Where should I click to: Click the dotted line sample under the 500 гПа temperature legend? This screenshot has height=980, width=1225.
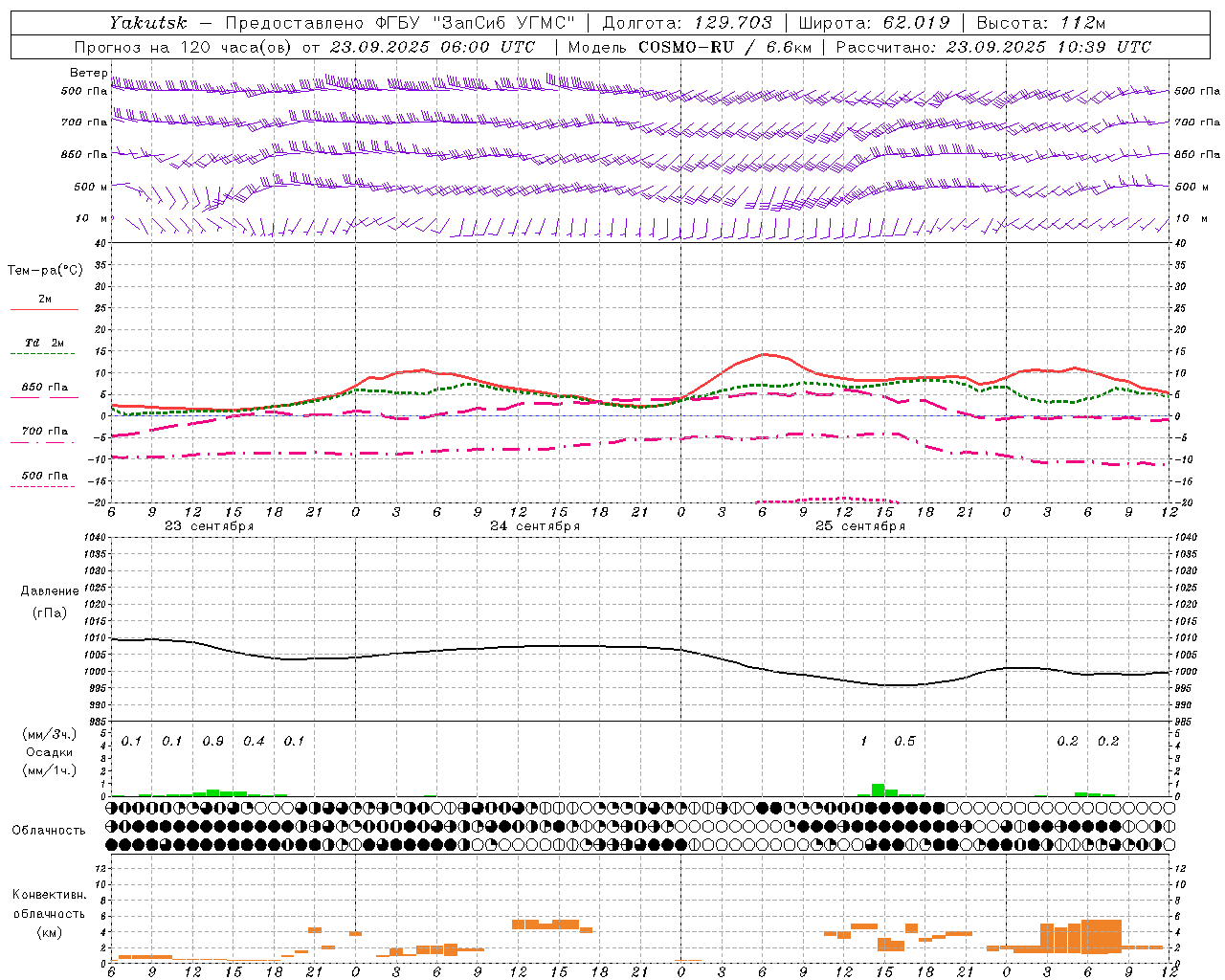(42, 486)
